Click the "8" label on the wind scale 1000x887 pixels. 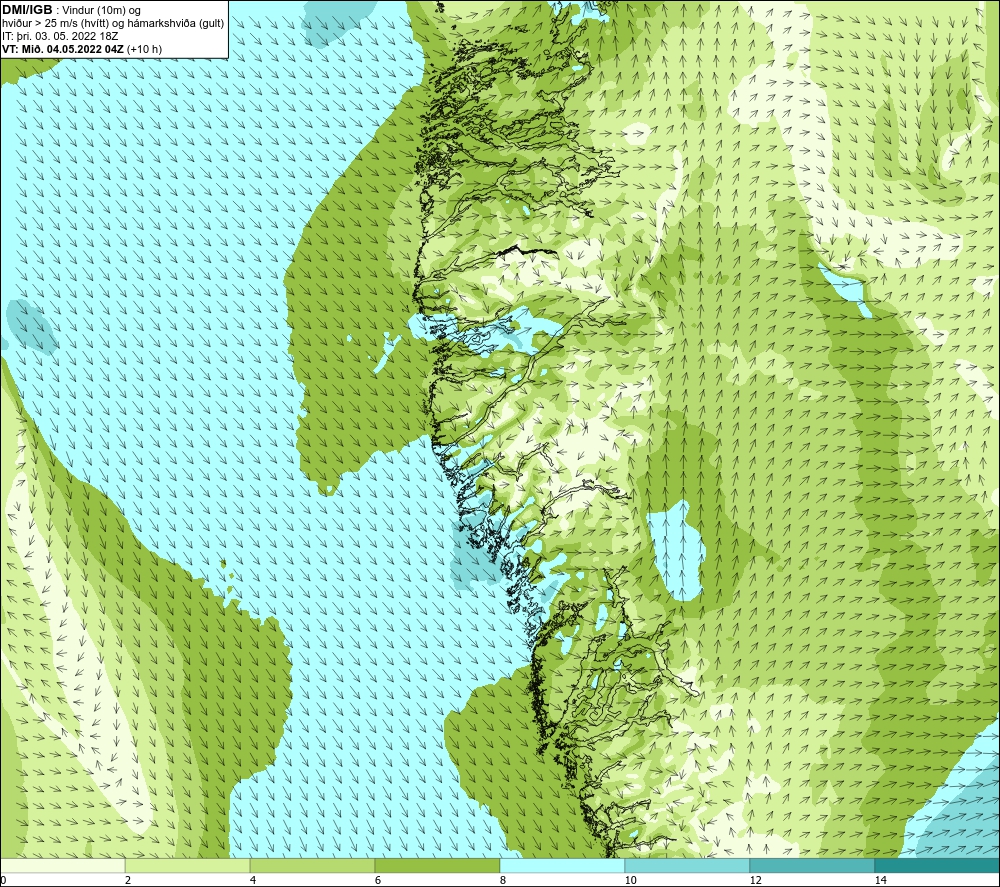[503, 880]
